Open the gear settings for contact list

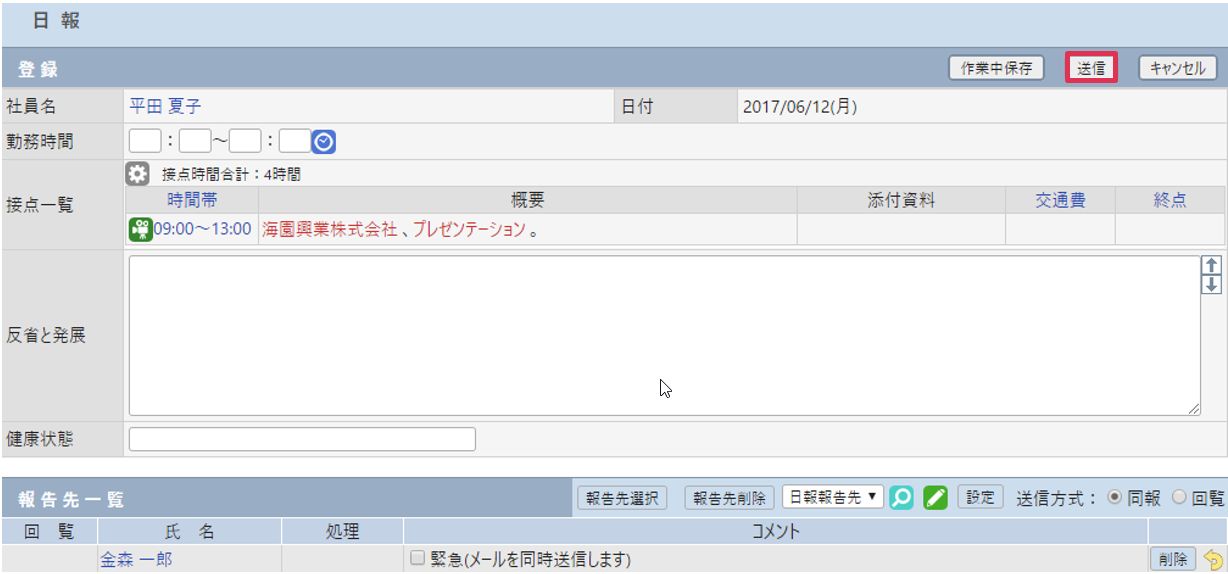pos(139,173)
